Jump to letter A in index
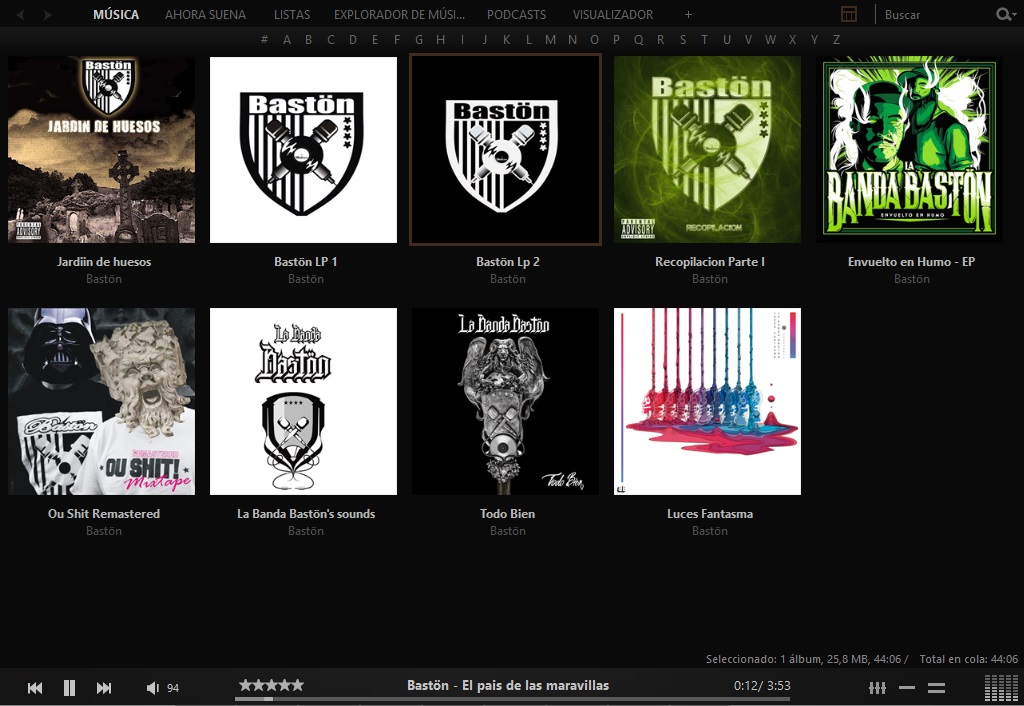 (287, 39)
